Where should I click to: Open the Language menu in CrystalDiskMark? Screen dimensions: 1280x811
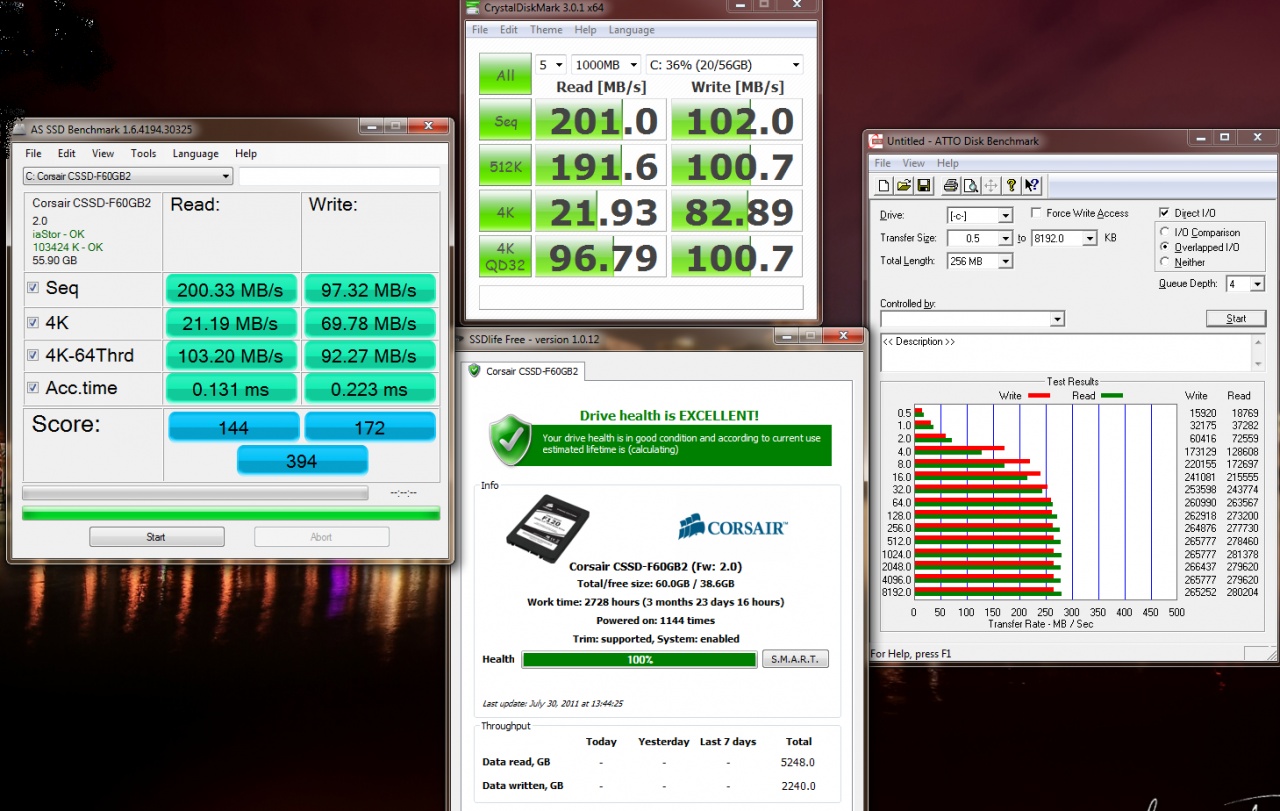pyautogui.click(x=631, y=30)
